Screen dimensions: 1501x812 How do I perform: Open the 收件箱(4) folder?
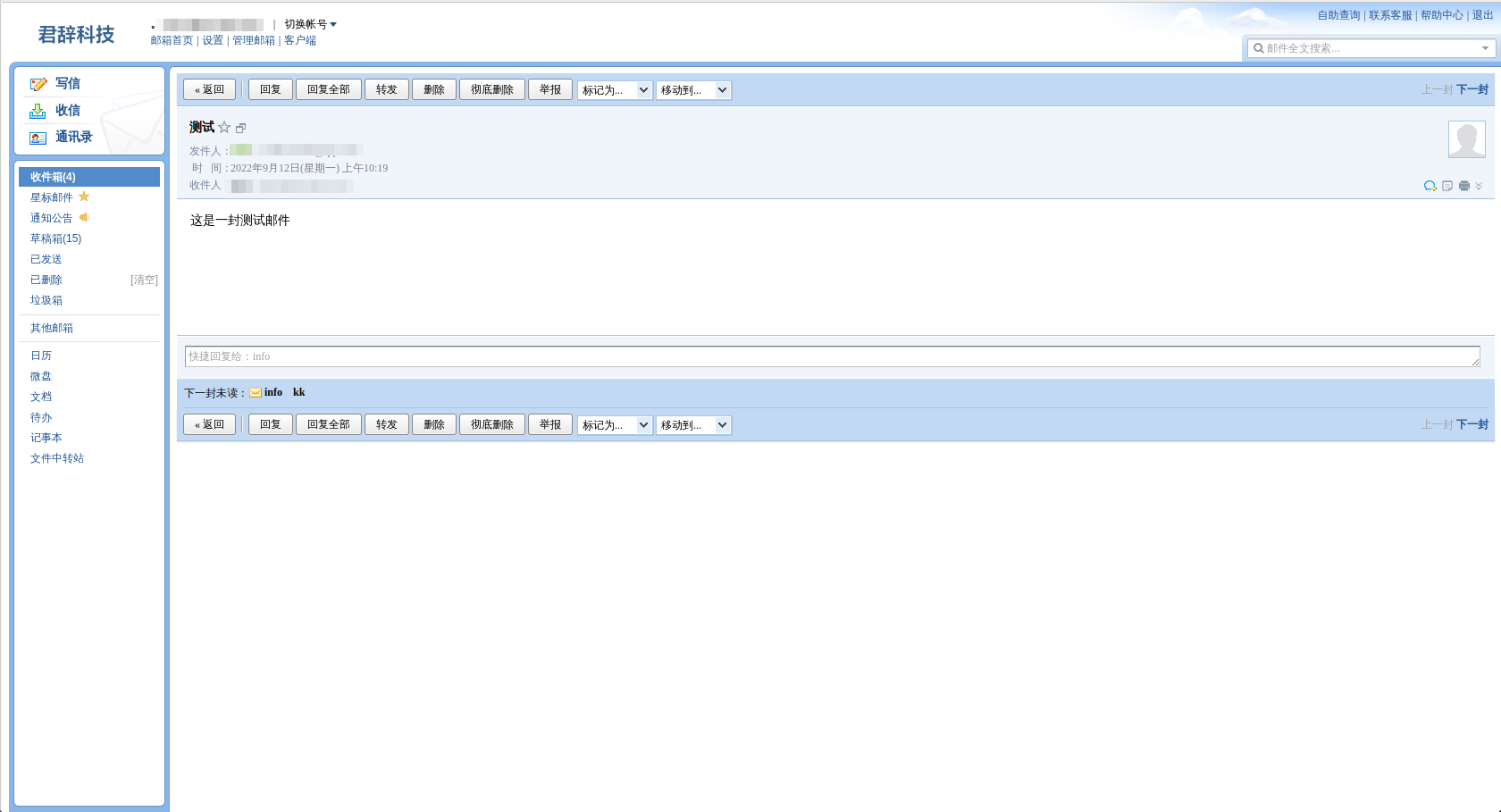click(x=89, y=177)
